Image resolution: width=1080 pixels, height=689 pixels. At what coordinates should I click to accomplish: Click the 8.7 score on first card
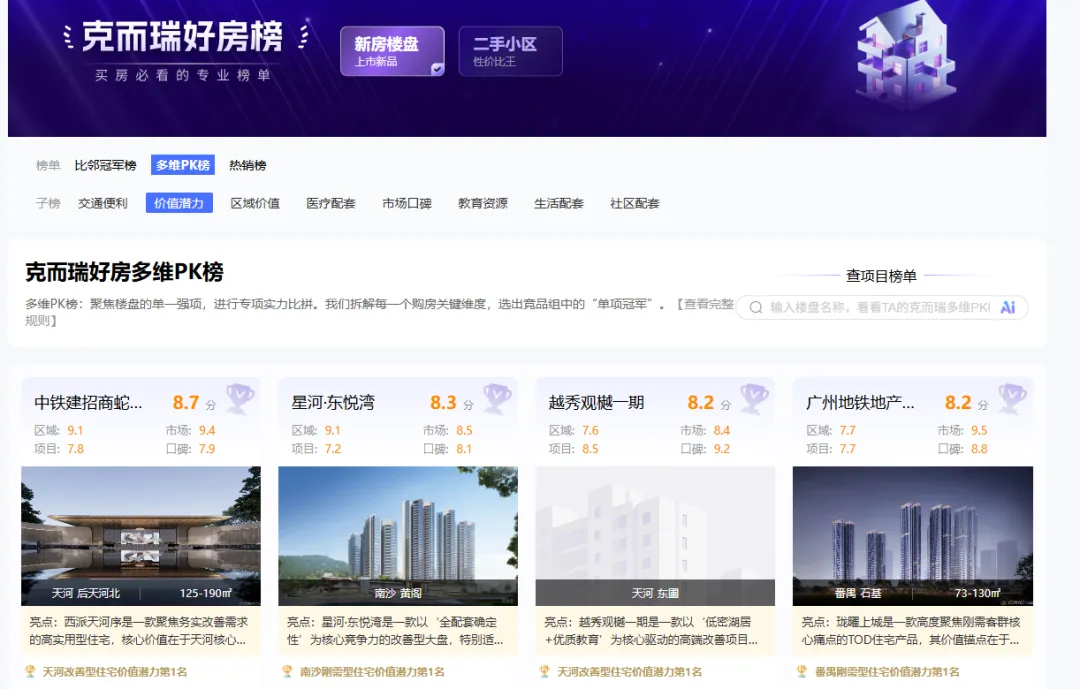point(186,402)
